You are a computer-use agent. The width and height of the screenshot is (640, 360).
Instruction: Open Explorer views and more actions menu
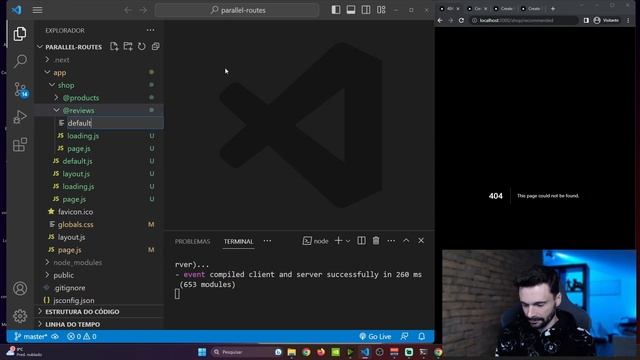click(151, 30)
